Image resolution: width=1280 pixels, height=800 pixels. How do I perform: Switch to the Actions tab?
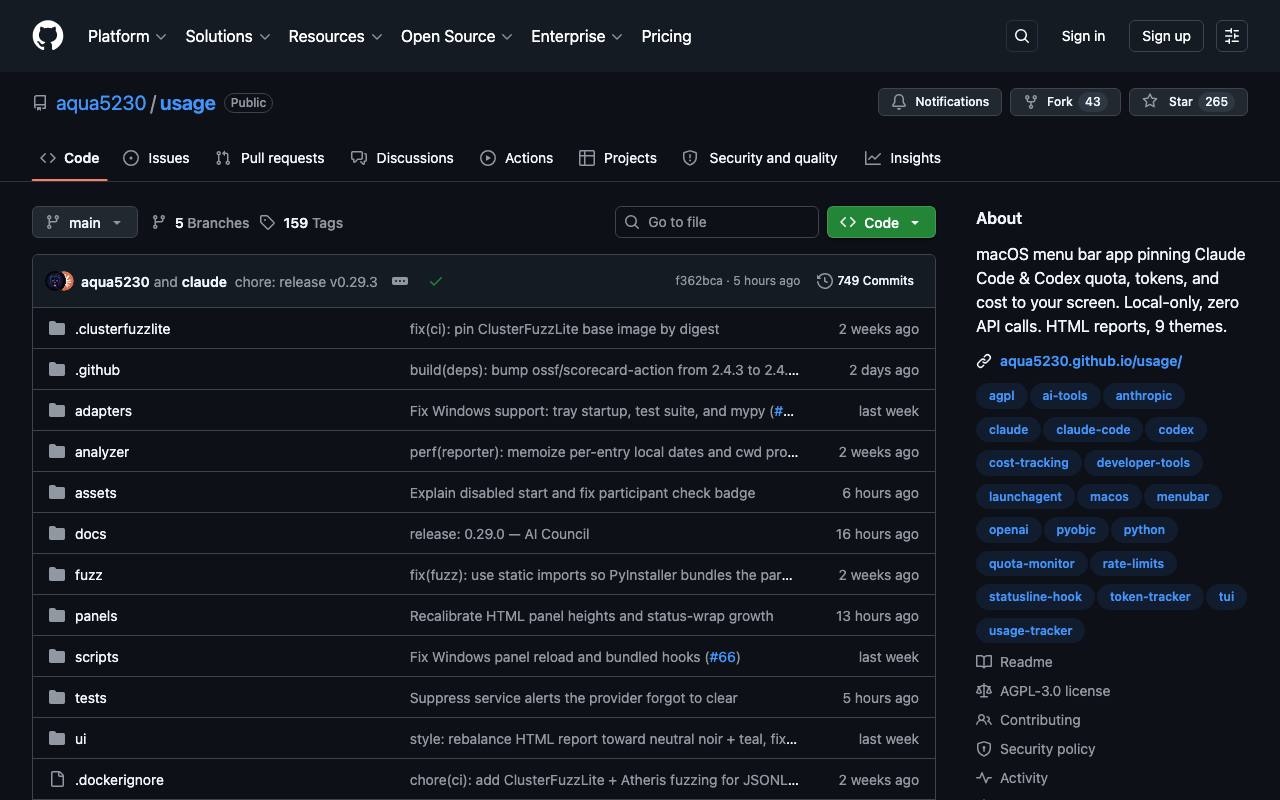click(516, 158)
